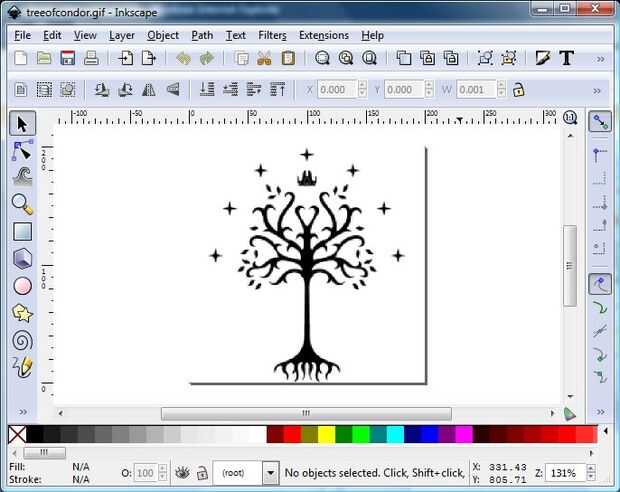The height and width of the screenshot is (492, 620).
Task: Duplicate selected objects icon
Action: (x=404, y=58)
